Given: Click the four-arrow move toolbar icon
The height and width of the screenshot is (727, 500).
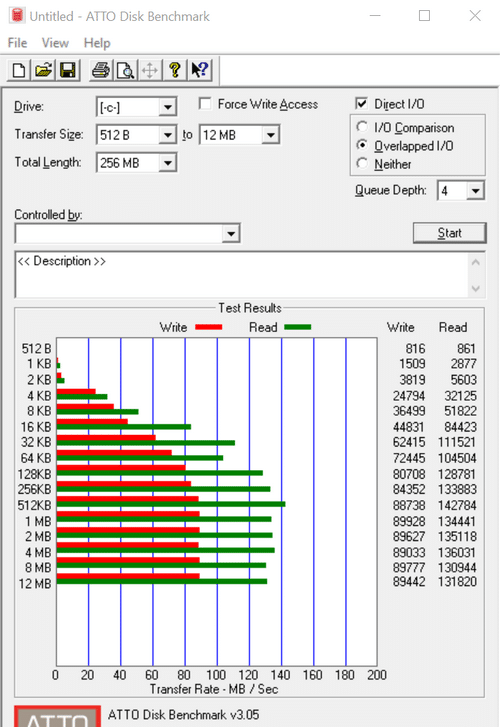Looking at the screenshot, I should [x=150, y=71].
